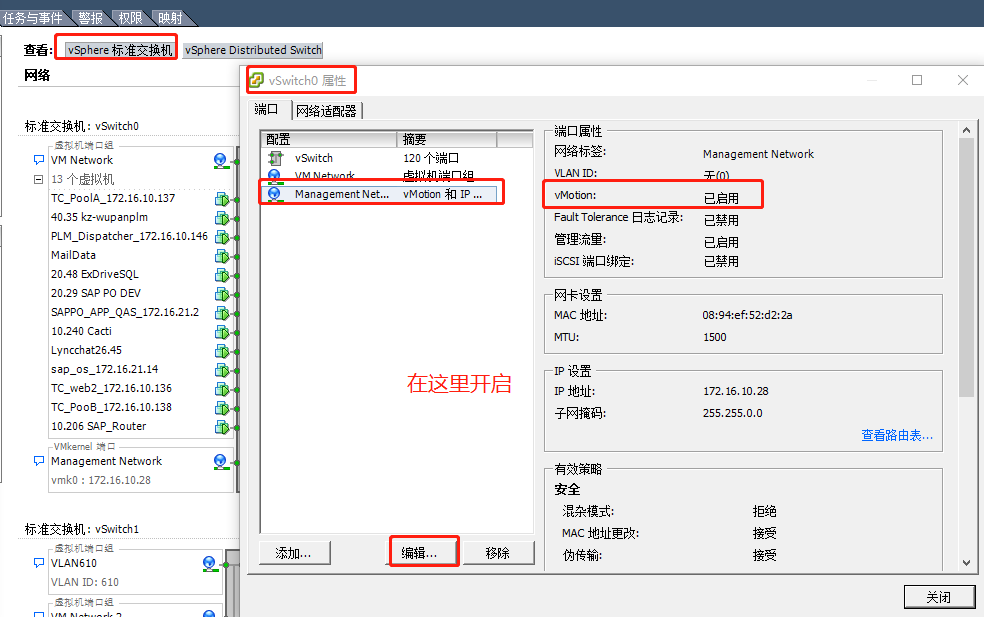Open the 权限 tab
The width and height of the screenshot is (984, 617).
pos(131,18)
